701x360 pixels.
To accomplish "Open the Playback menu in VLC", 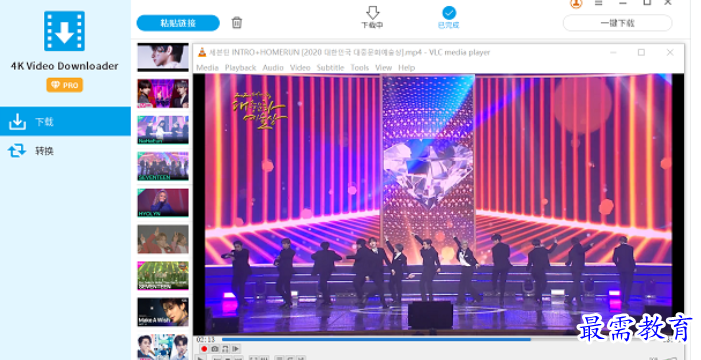I will 241,68.
